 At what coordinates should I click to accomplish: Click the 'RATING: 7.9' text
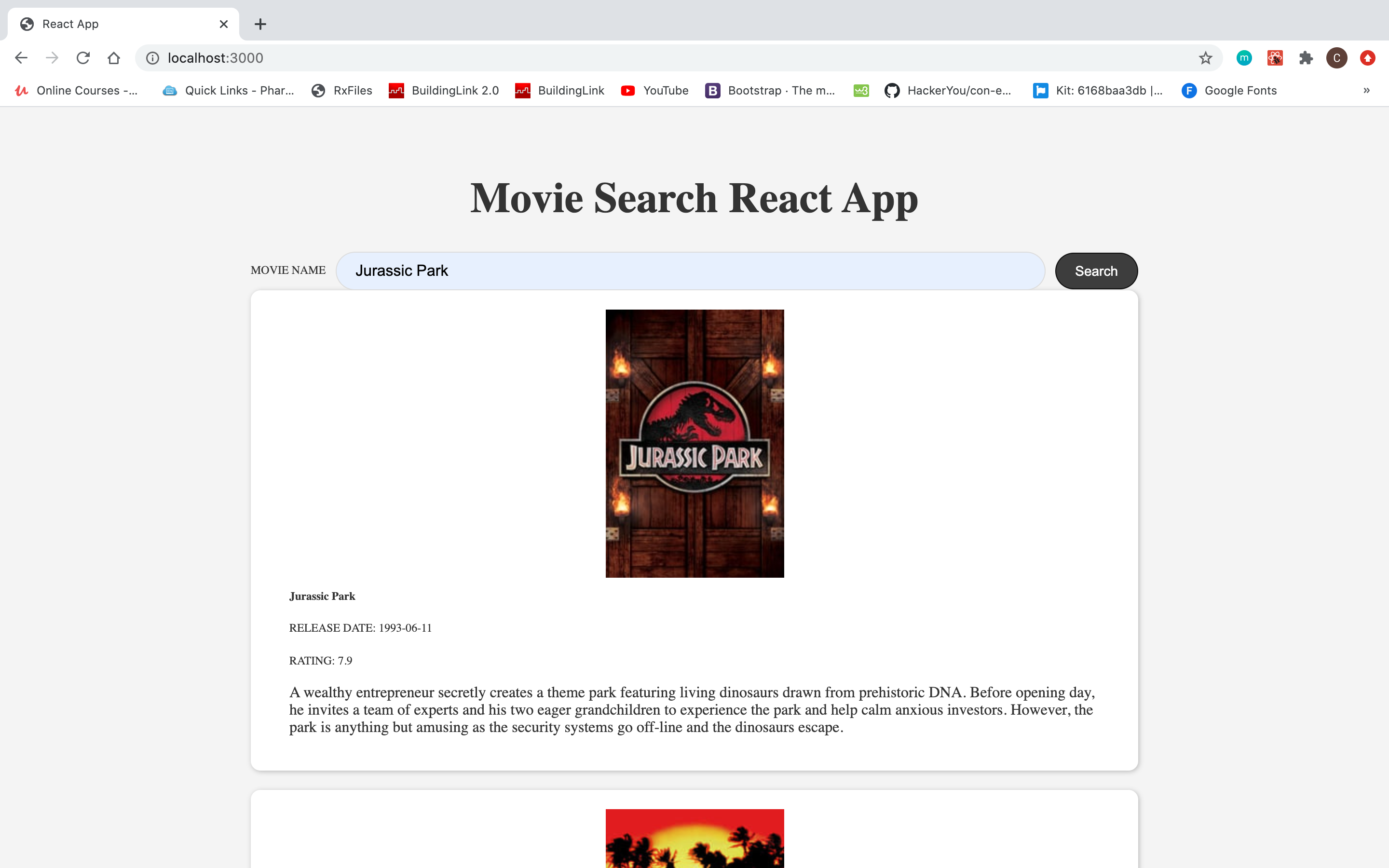[x=321, y=661]
